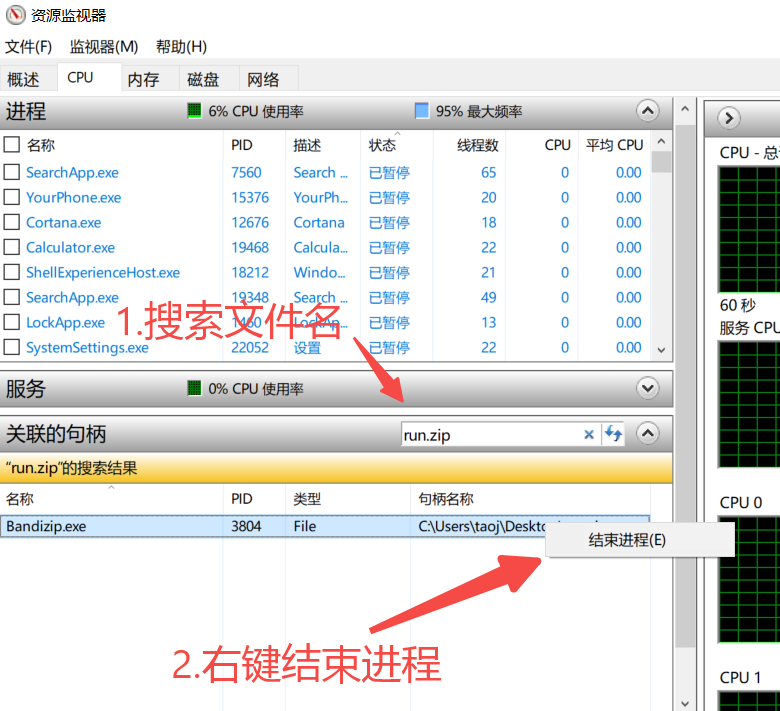Click the green indicator in the 服务 header
Viewport: 780px width, 711px height.
pyautogui.click(x=194, y=388)
